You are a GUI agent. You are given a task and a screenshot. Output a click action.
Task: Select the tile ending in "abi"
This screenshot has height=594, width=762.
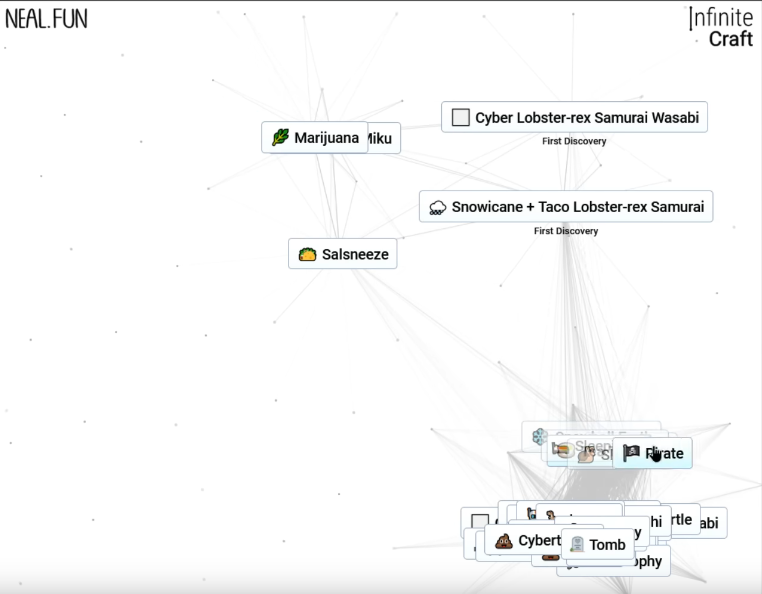pyautogui.click(x=713, y=523)
